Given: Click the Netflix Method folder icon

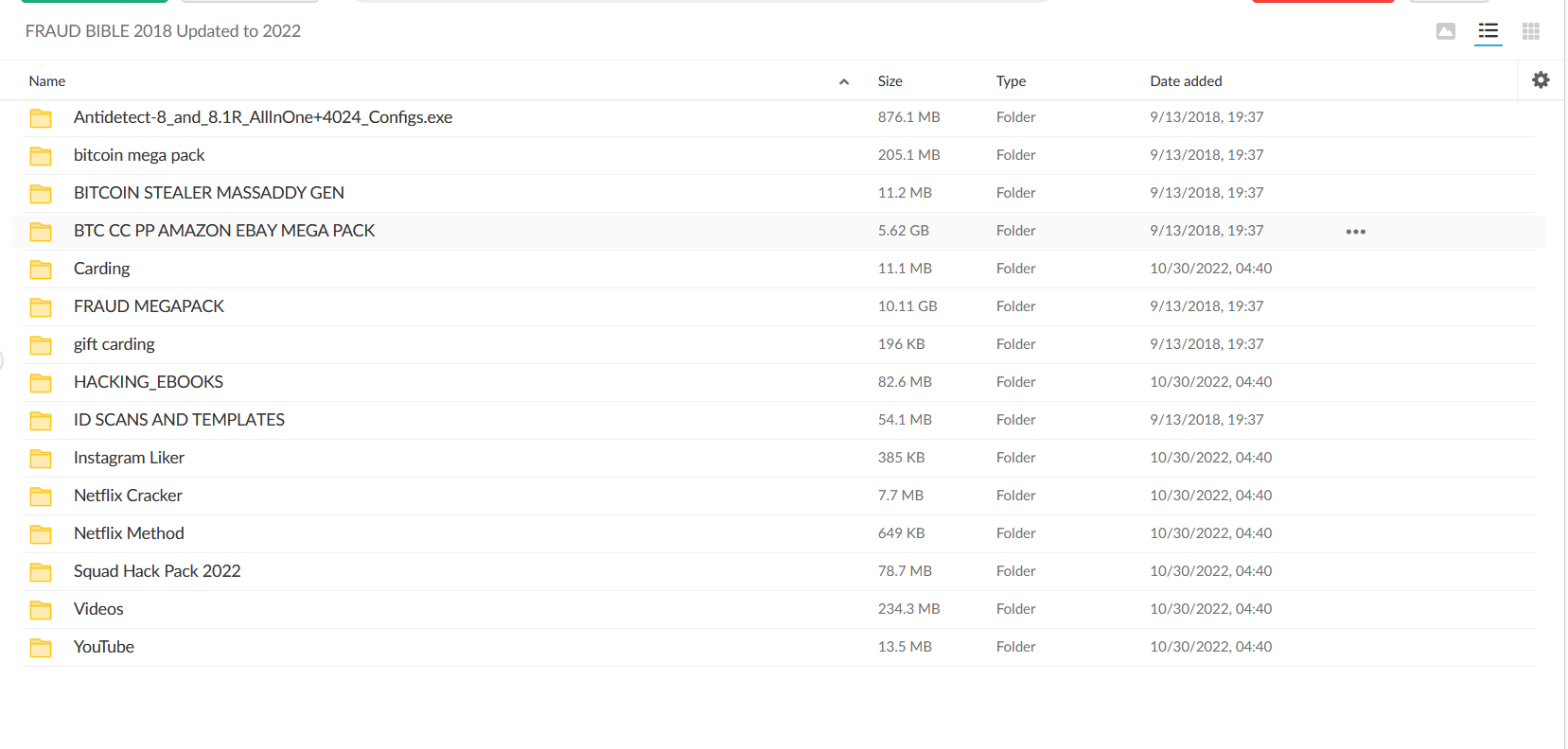Looking at the screenshot, I should [41, 534].
